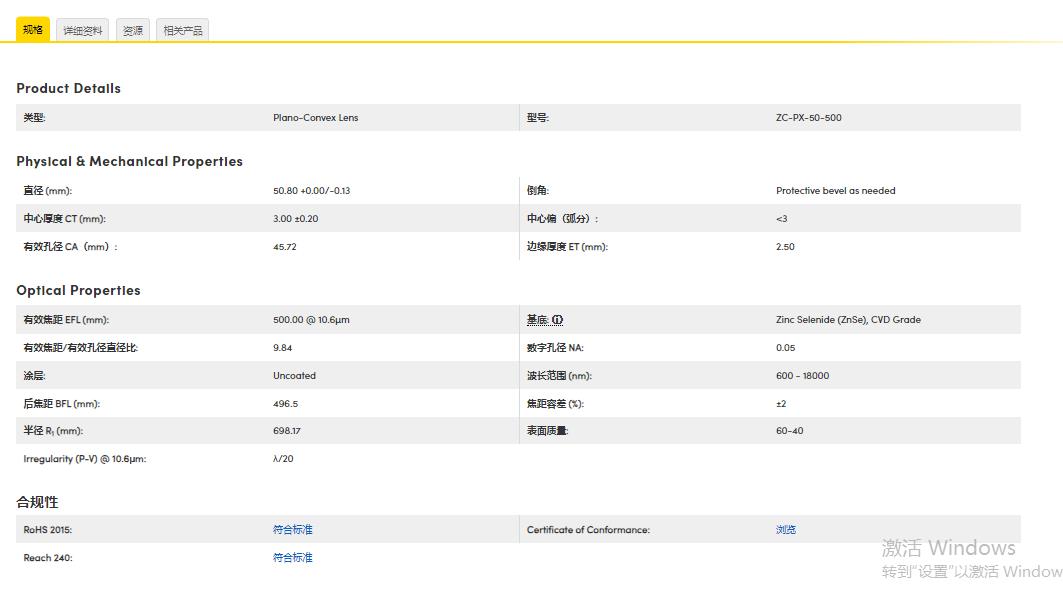This screenshot has width=1063, height=596.
Task: Click the active 规格 tab
Action: [33, 30]
